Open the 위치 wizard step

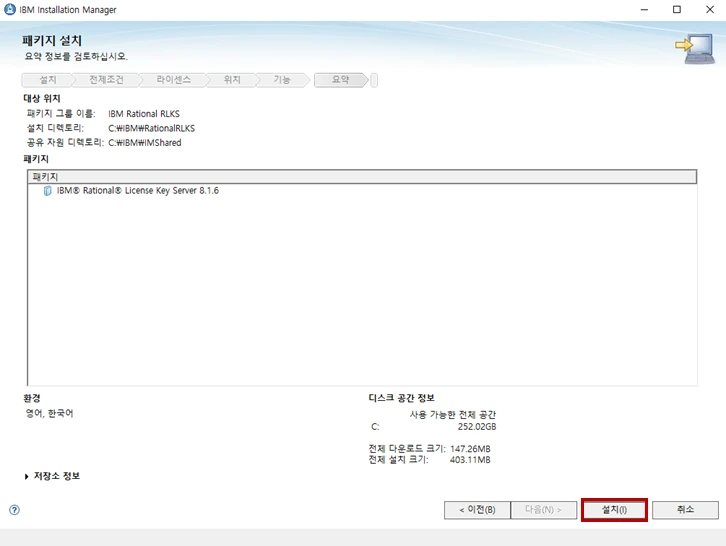232,79
